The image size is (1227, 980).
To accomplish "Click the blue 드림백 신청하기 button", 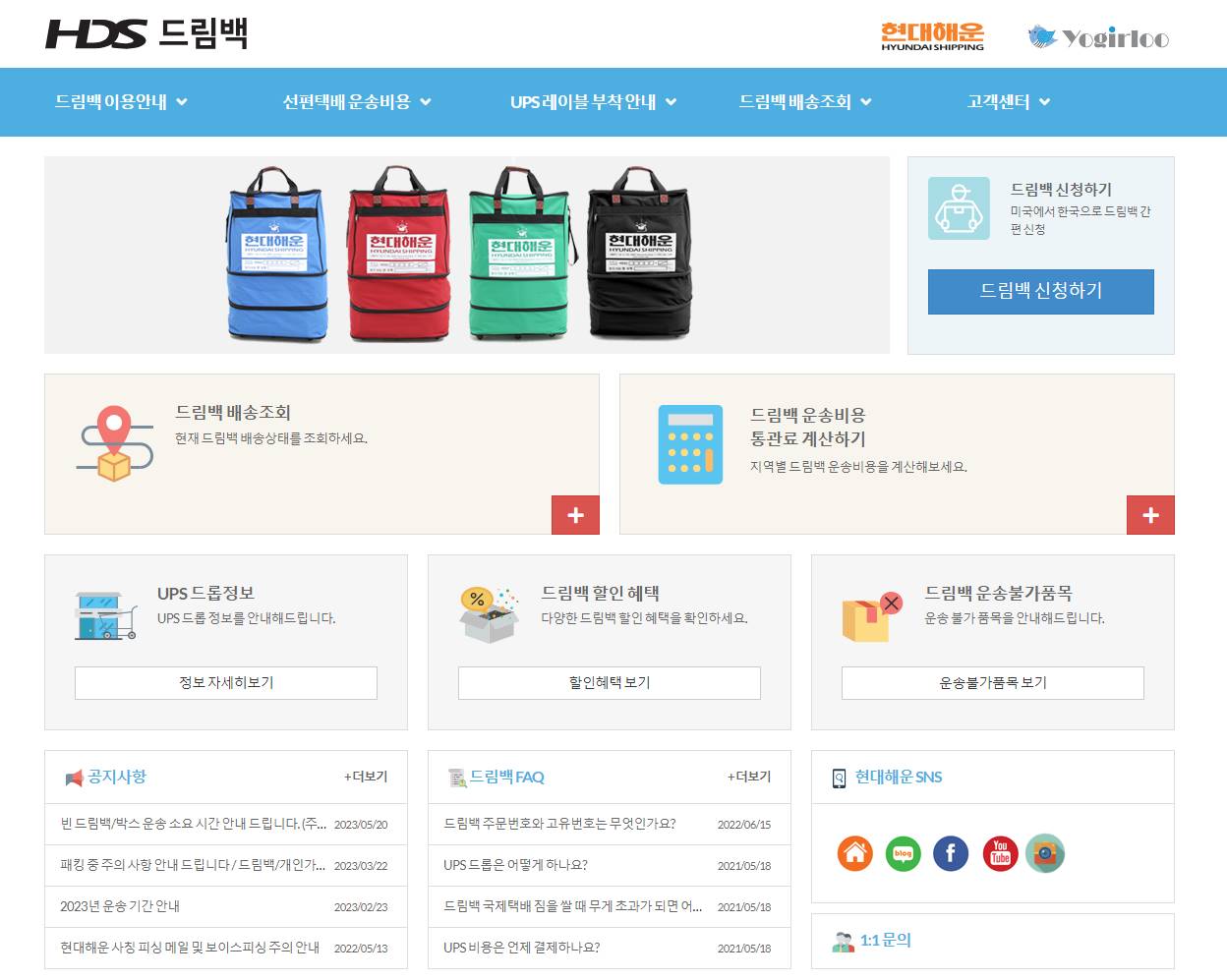I will point(1041,292).
